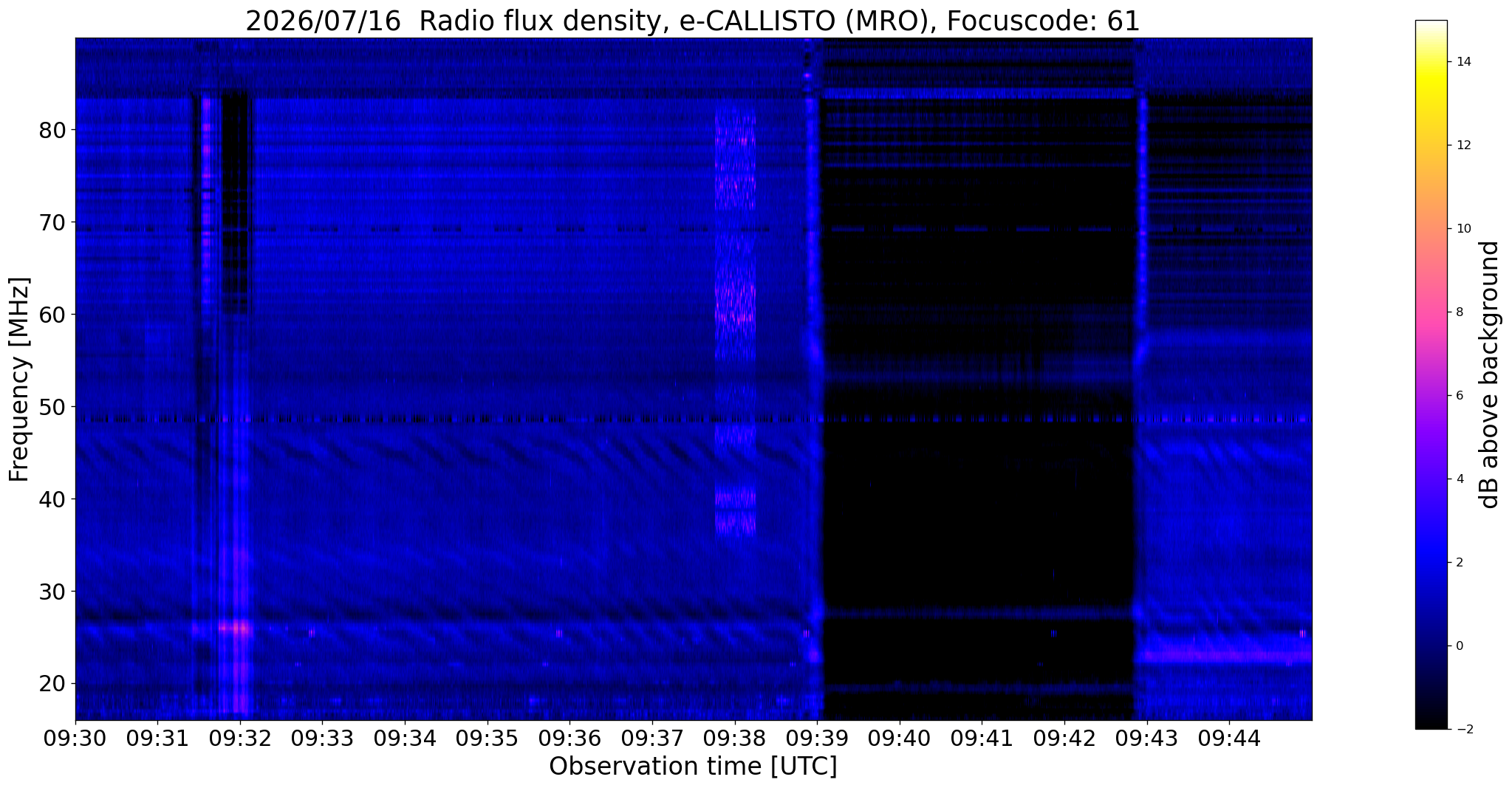Click the plot title with Focuscode 61
This screenshot has width=1512, height=788.
[x=693, y=21]
